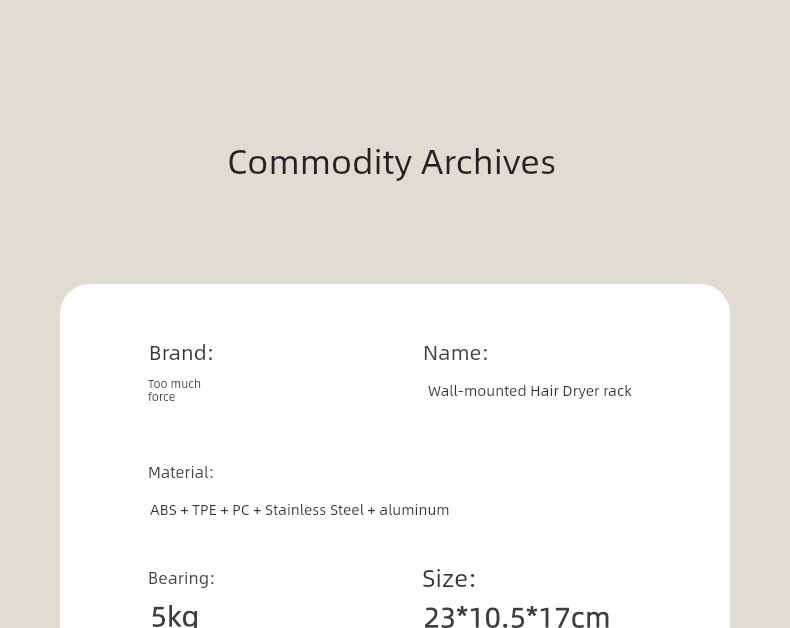Click Wall-mounted Hair Dryer rack text

click(530, 391)
